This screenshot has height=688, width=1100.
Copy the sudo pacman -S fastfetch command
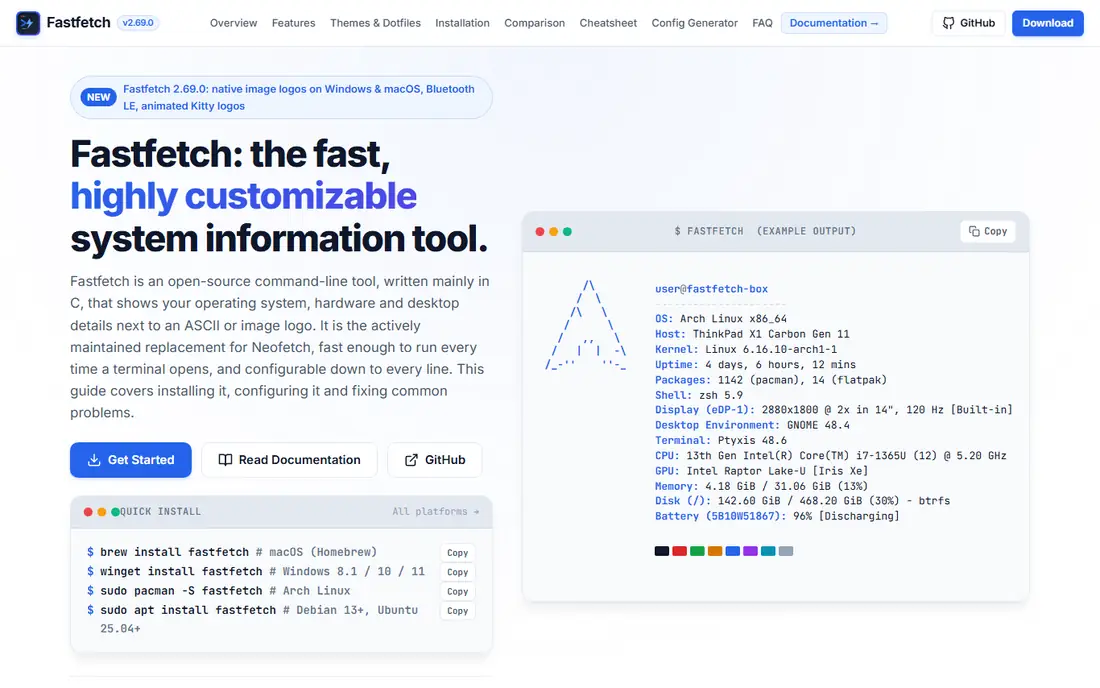pyautogui.click(x=457, y=591)
